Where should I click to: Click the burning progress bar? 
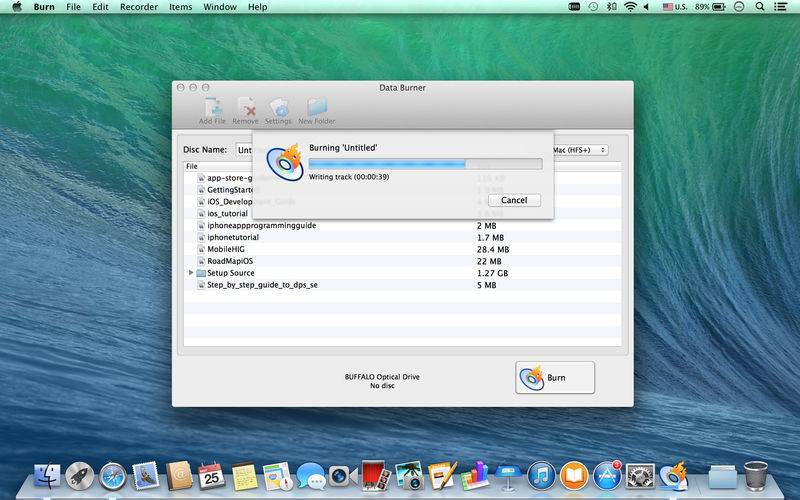coord(425,164)
